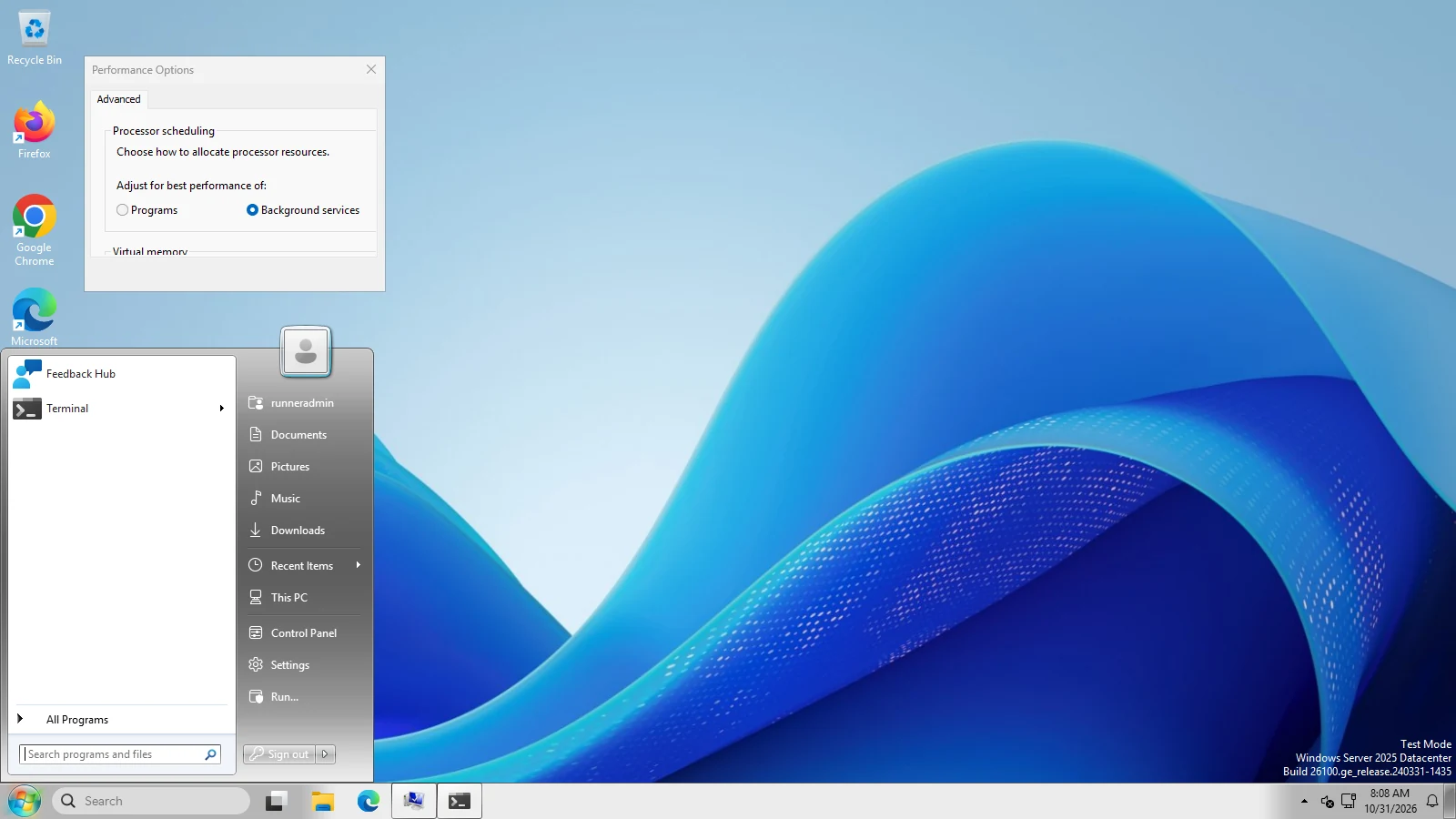Expand Terminal submenu arrow
Viewport: 1456px width, 819px height.
tap(222, 409)
